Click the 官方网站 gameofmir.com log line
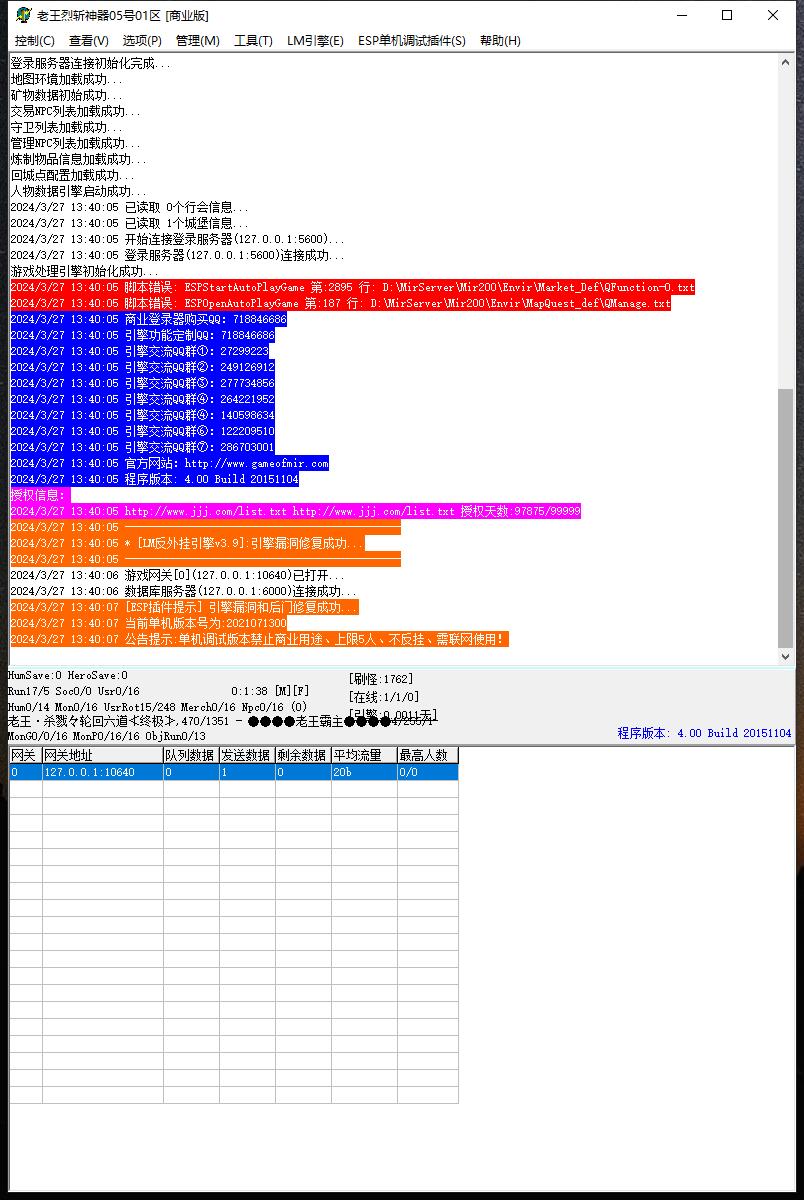Image resolution: width=804 pixels, height=1200 pixels. pos(169,463)
